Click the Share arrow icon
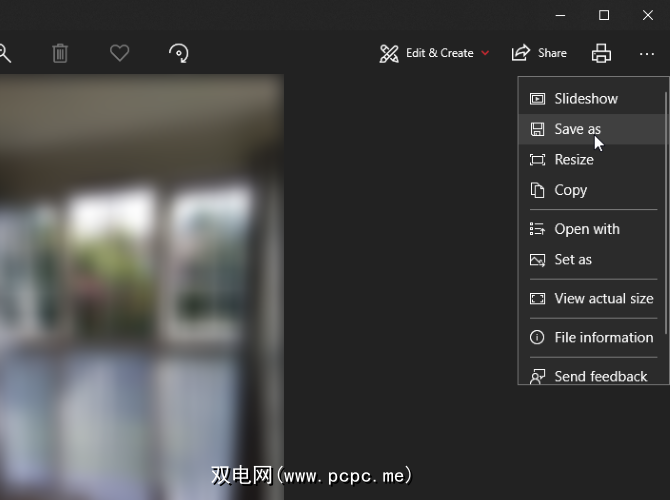The width and height of the screenshot is (670, 500). (520, 53)
